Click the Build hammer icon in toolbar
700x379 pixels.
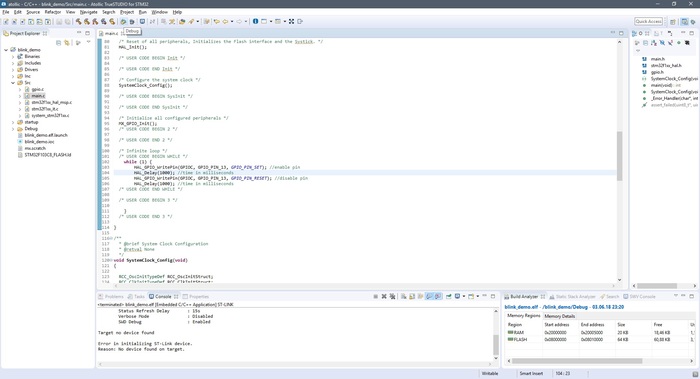pos(79,21)
